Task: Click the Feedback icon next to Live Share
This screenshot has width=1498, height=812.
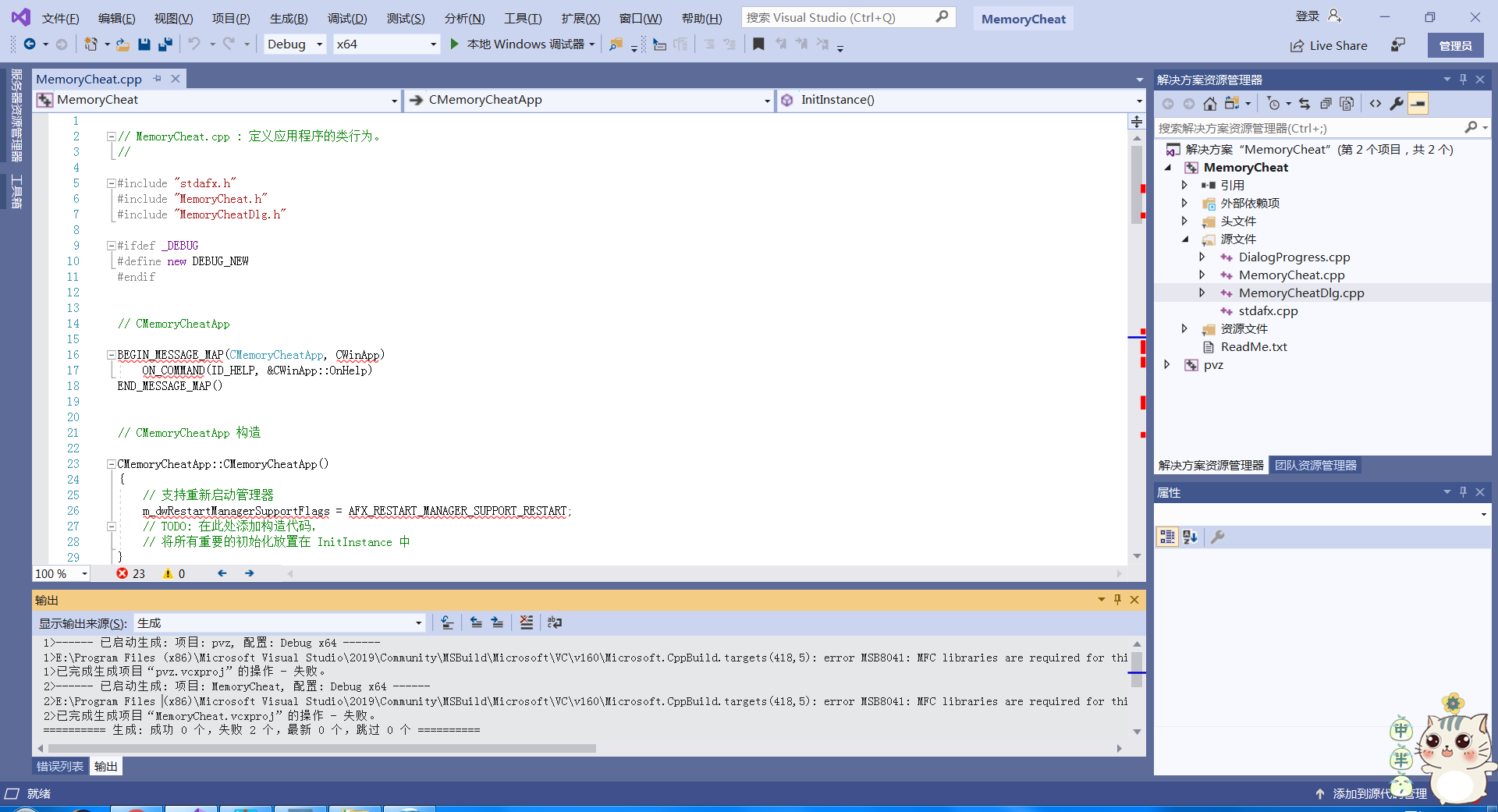Action: click(1398, 45)
